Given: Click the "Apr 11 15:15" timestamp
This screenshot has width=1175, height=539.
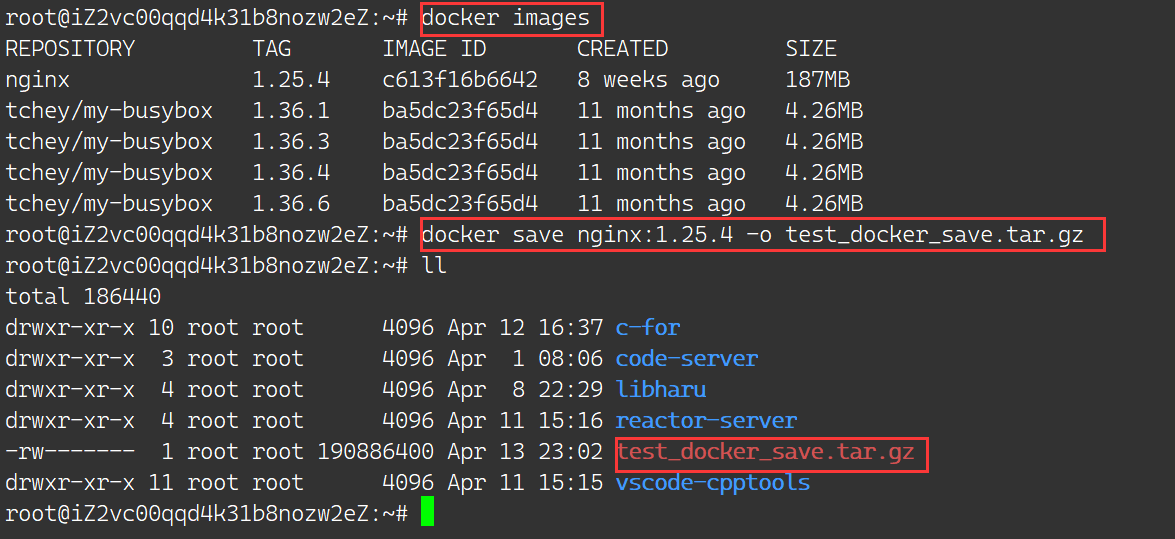Looking at the screenshot, I should pos(525,482).
